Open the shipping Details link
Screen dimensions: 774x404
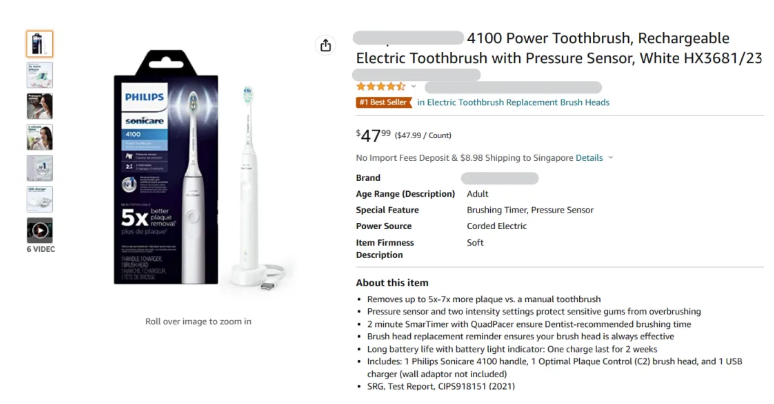589,157
